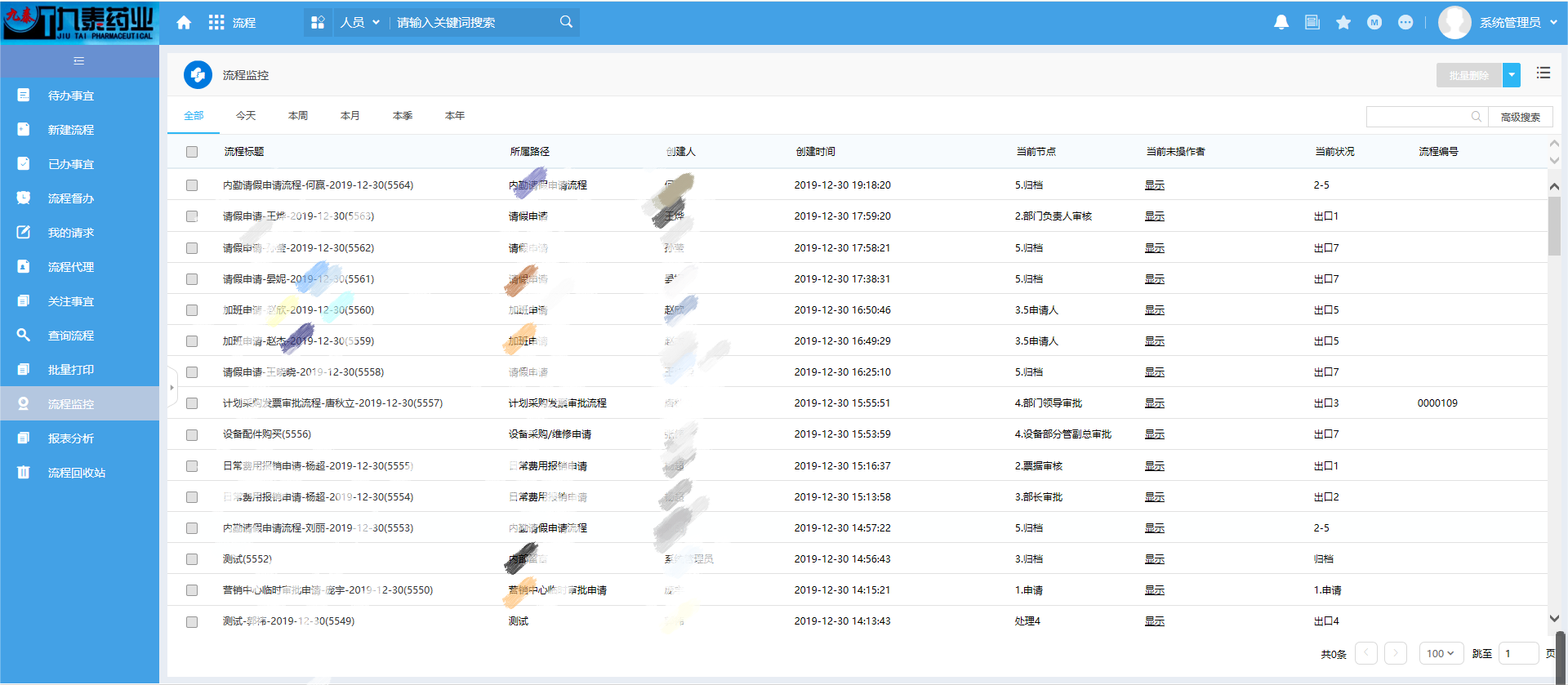
Task: Open the favorites star icon
Action: tap(1343, 23)
